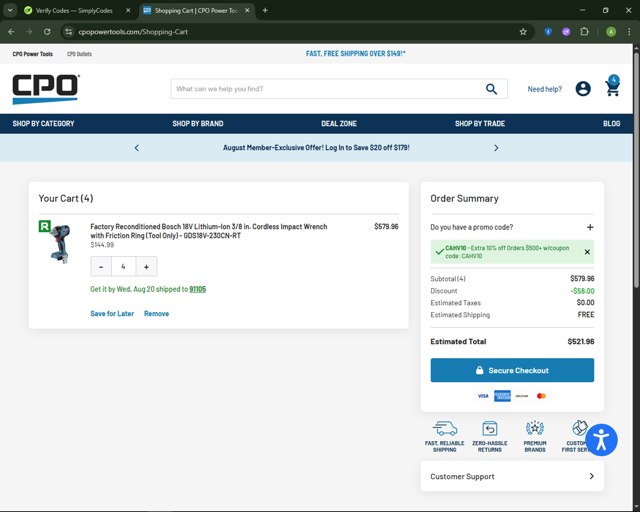
Task: Click the August Member-Exclusive Offer banner text
Action: (x=316, y=148)
